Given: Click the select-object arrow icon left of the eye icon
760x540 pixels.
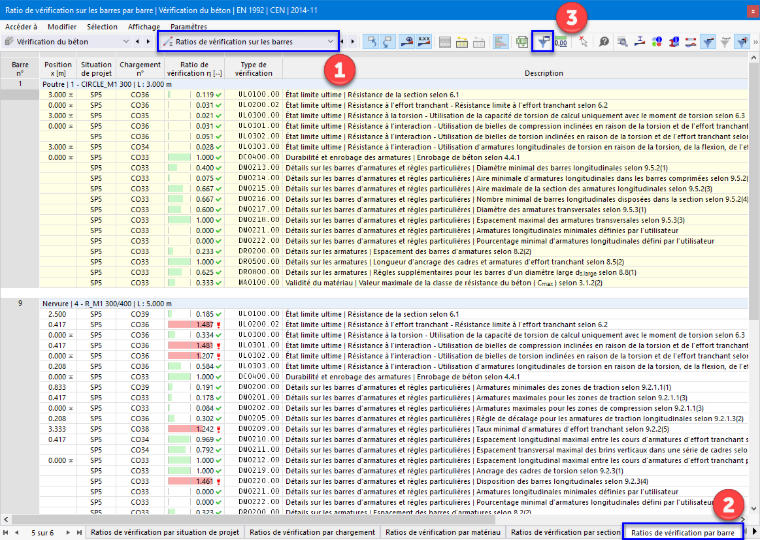Looking at the screenshot, I should coord(372,42).
